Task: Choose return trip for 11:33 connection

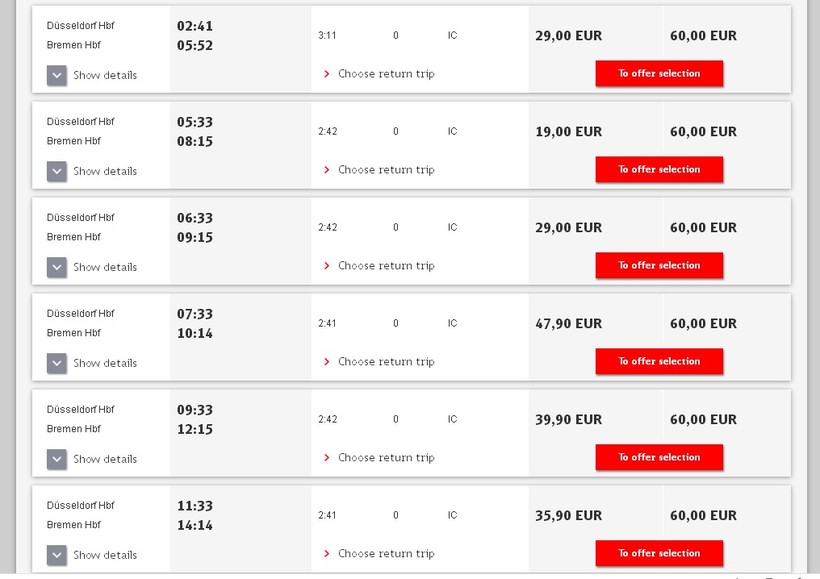Action: [385, 554]
